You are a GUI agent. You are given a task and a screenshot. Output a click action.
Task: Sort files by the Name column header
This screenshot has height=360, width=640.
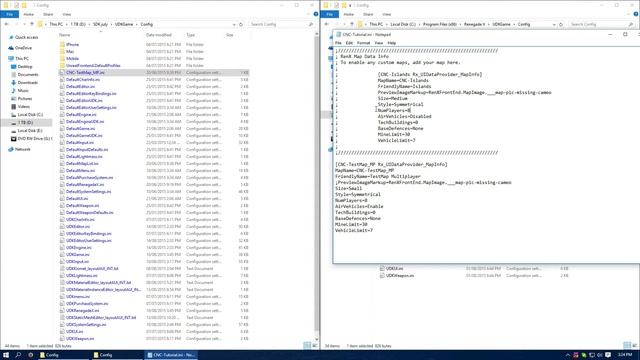pos(64,35)
